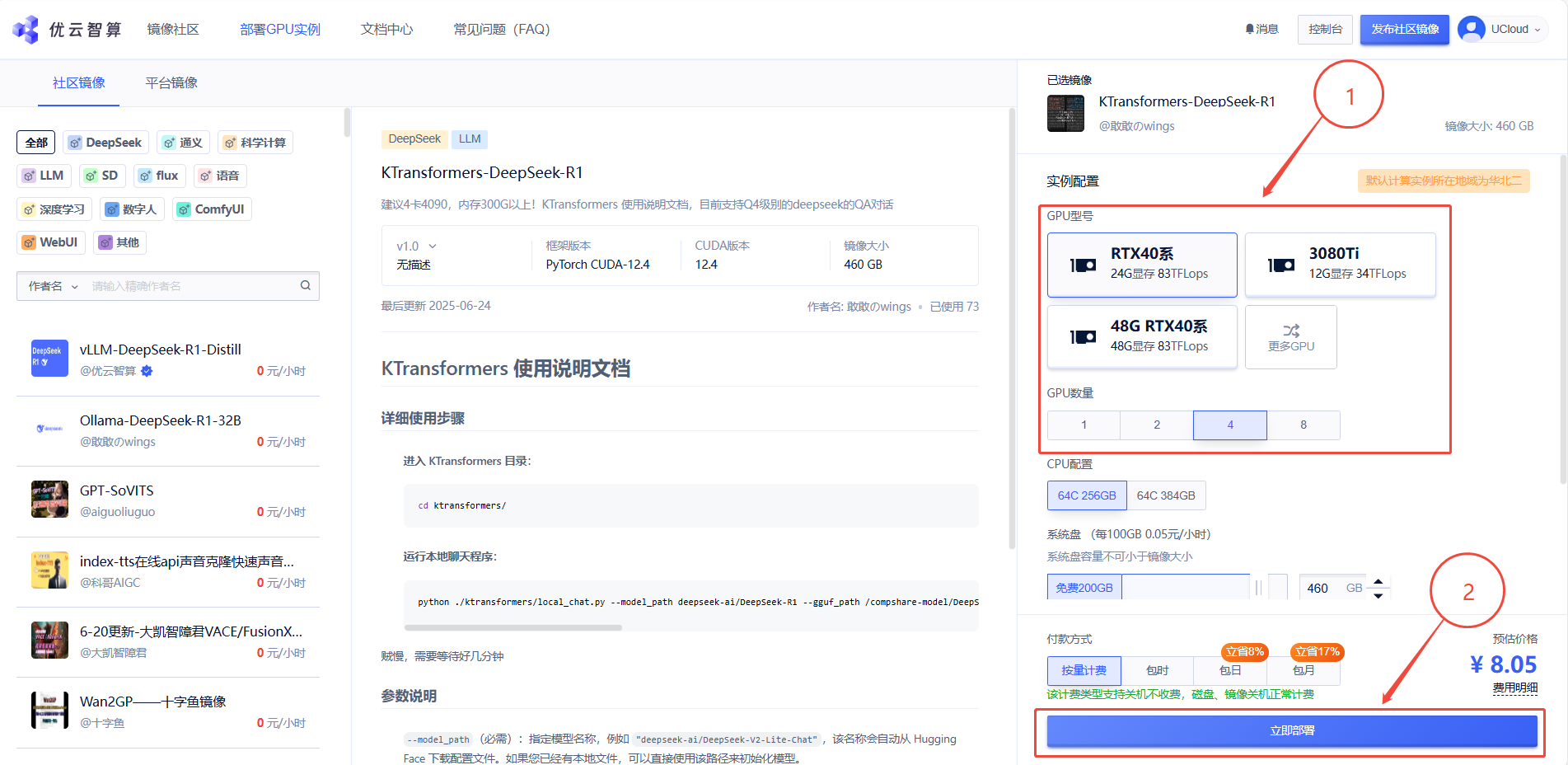
Task: Set GPU count to 1
Action: click(1084, 425)
